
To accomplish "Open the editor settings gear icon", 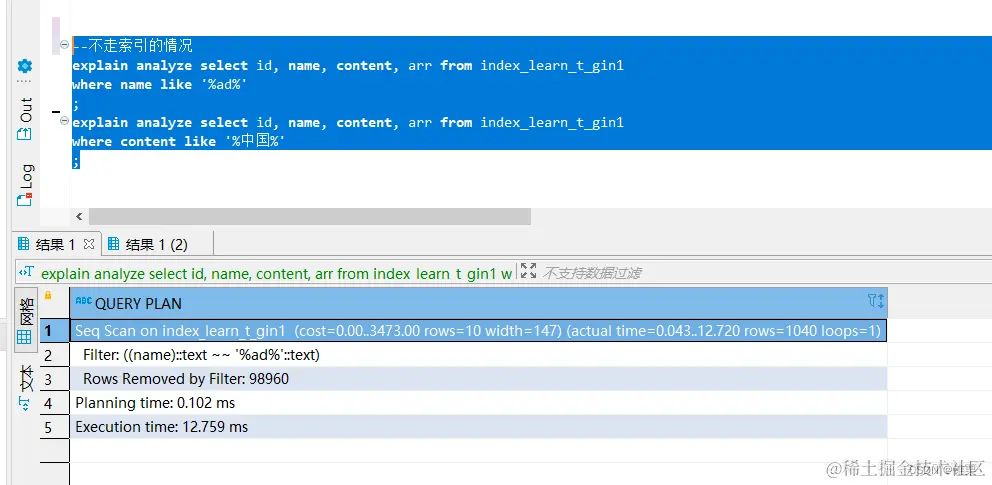I will click(25, 66).
